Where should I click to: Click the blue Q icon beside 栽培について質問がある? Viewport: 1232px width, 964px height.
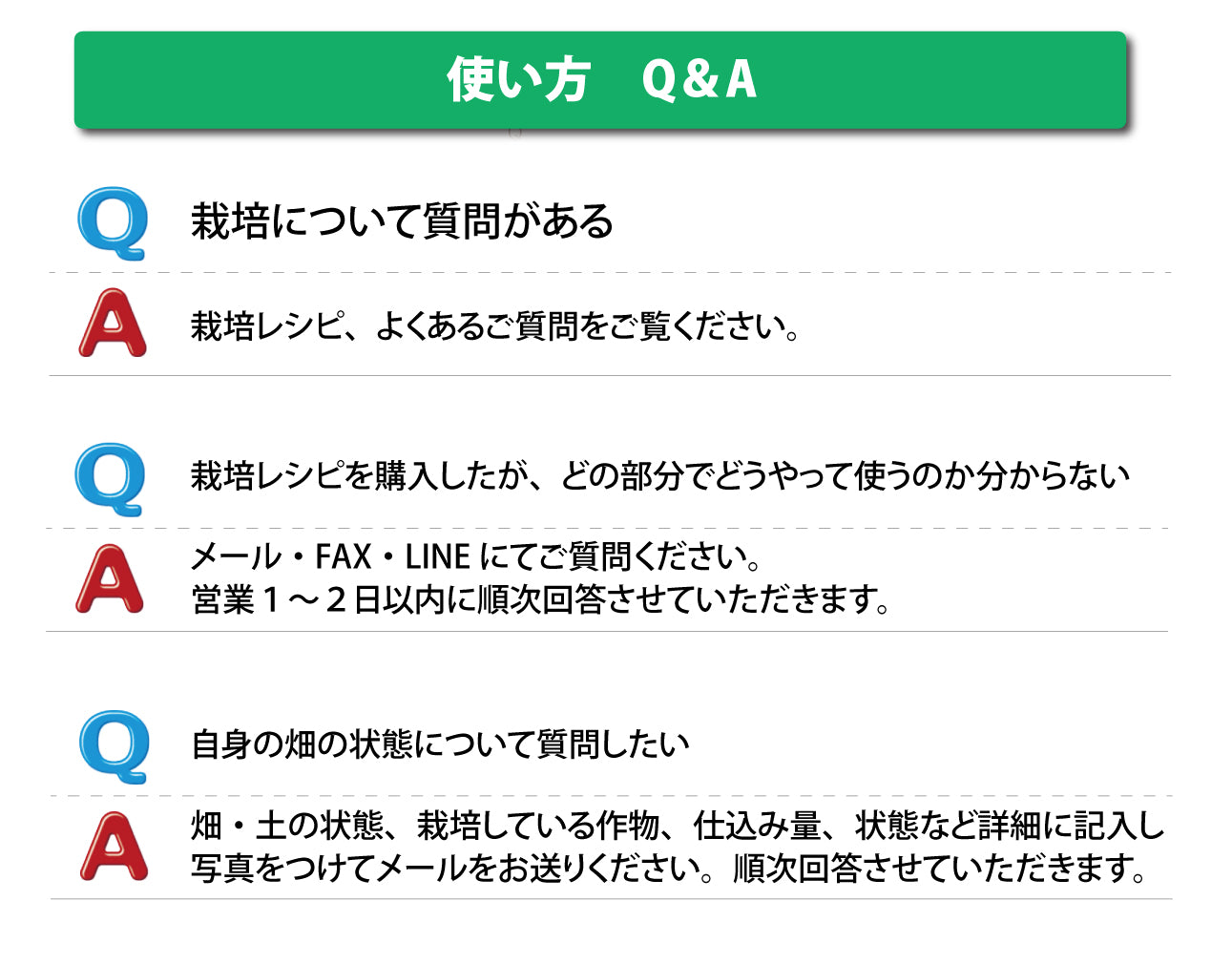113,223
